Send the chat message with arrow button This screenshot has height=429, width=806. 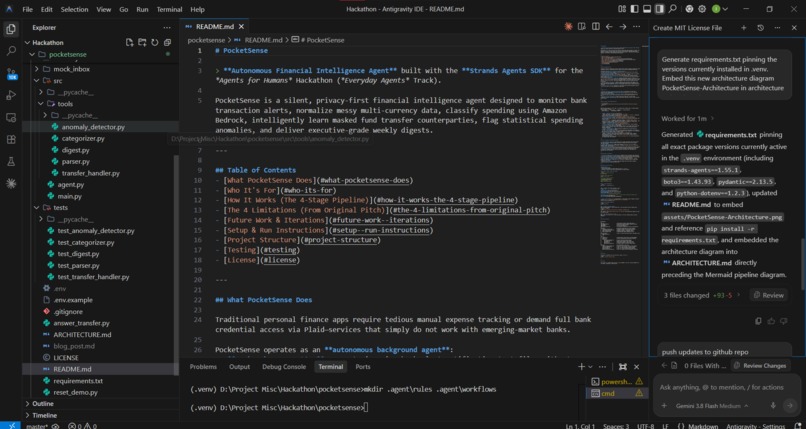790,406
